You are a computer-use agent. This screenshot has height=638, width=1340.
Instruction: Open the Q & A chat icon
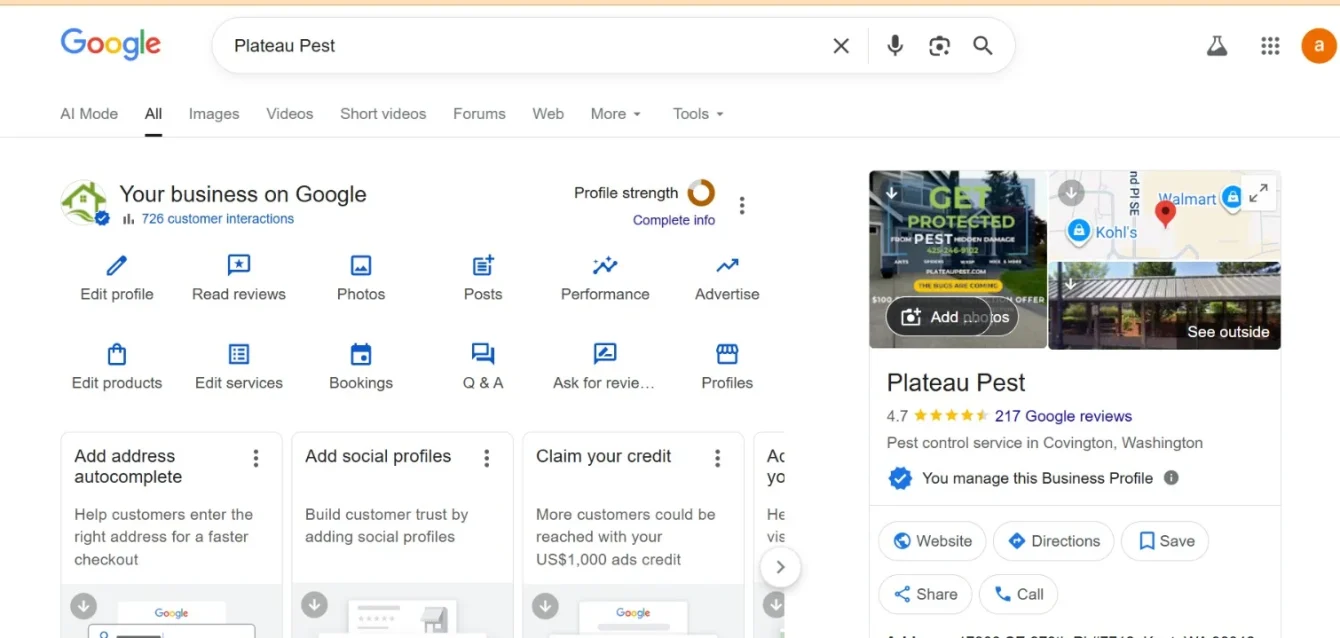tap(483, 354)
